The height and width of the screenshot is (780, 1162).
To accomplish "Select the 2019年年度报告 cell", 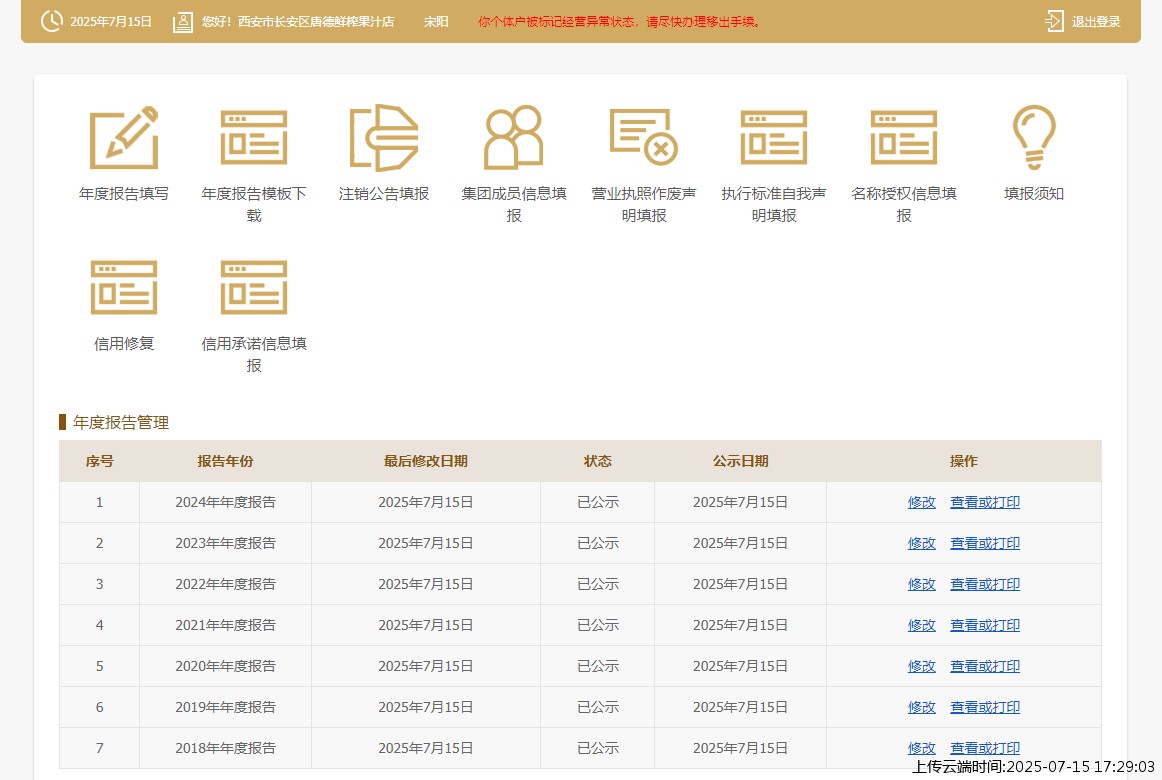I will (225, 707).
